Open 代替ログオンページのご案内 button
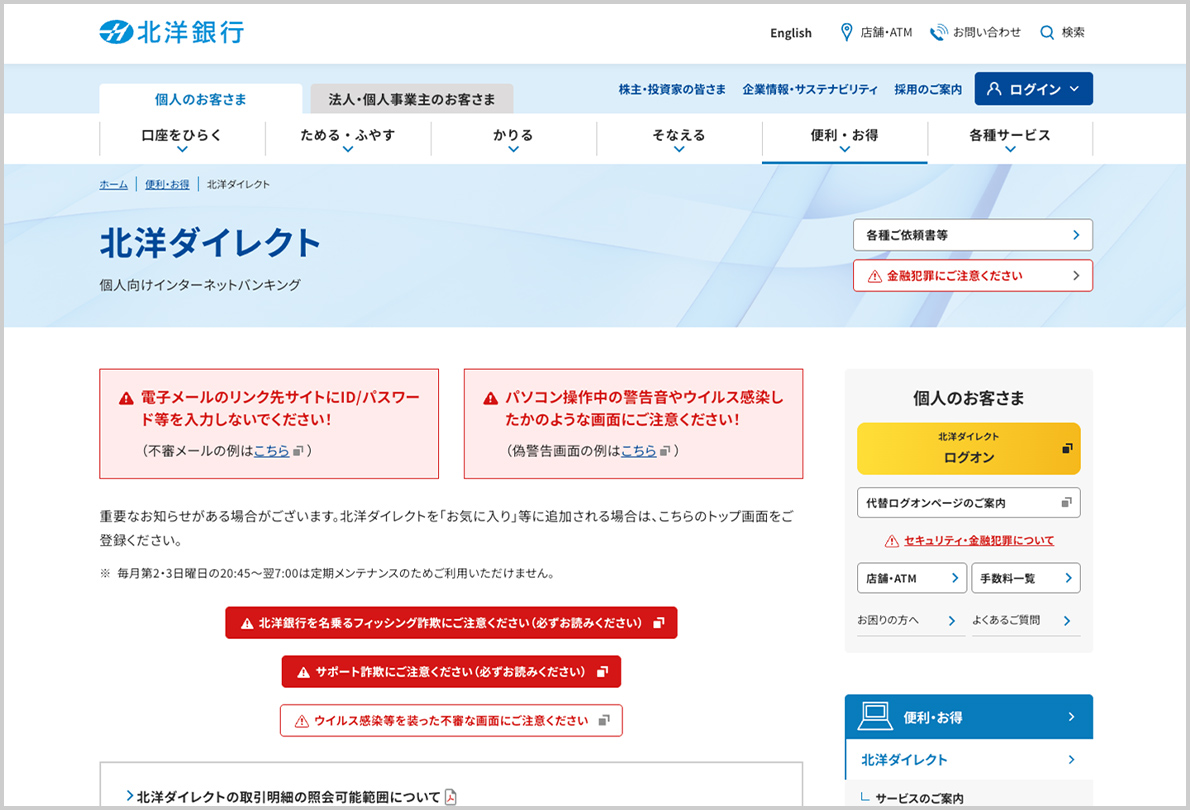 click(968, 503)
